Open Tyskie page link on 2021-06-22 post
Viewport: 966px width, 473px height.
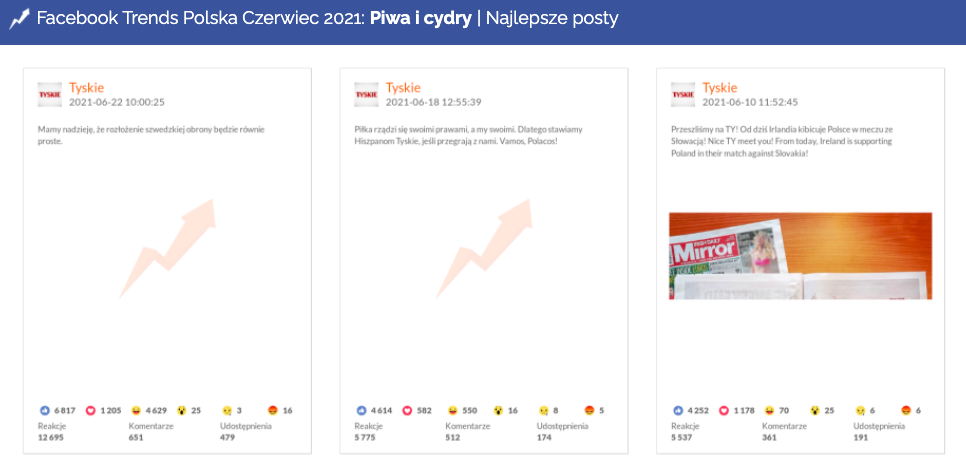tap(86, 88)
